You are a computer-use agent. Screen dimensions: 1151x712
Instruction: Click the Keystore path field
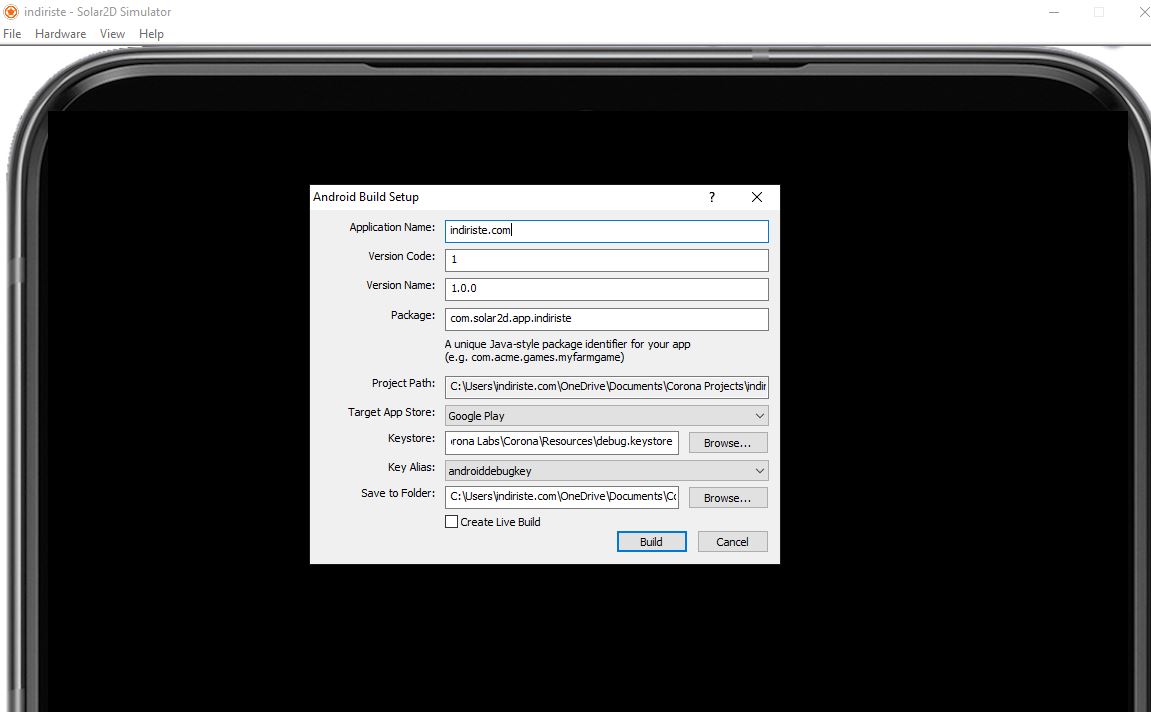562,442
